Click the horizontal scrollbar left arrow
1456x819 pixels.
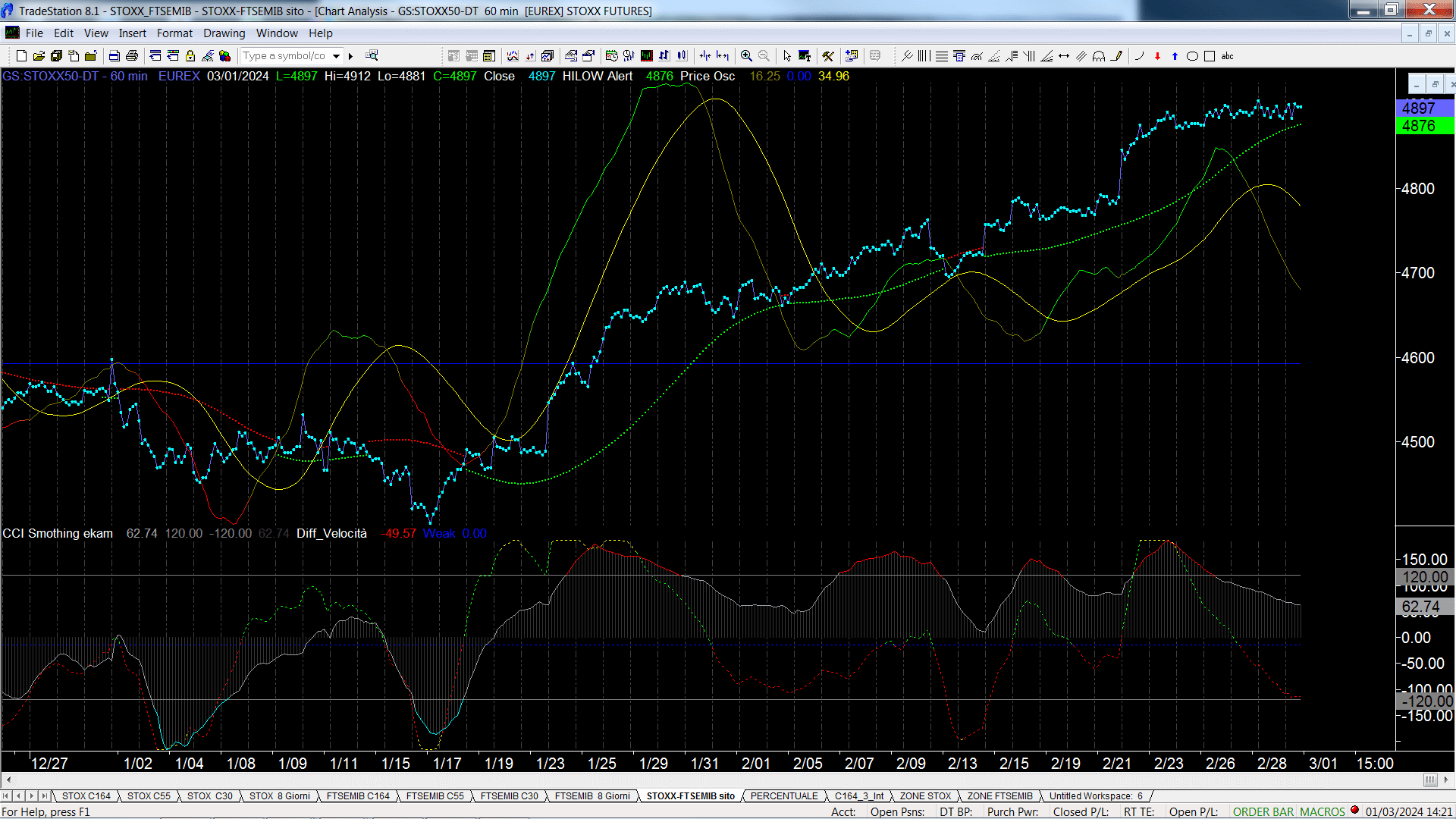coord(8,780)
